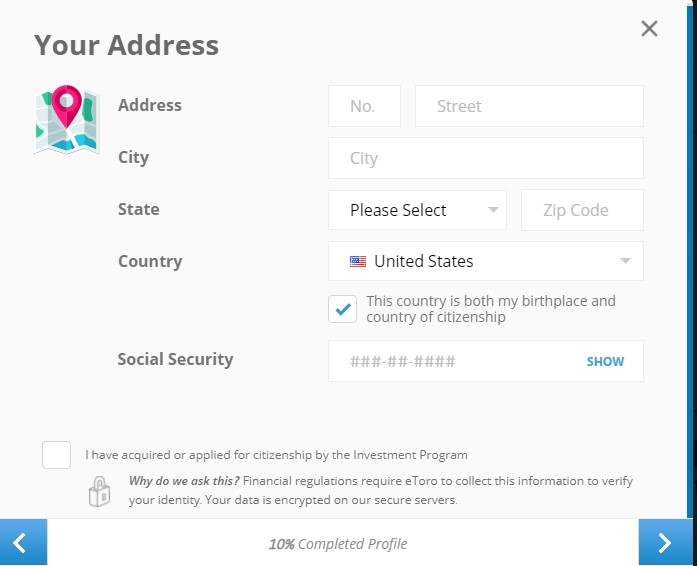Screen dimensions: 697x566
Task: Close the Your Address dialog
Action: [649, 29]
